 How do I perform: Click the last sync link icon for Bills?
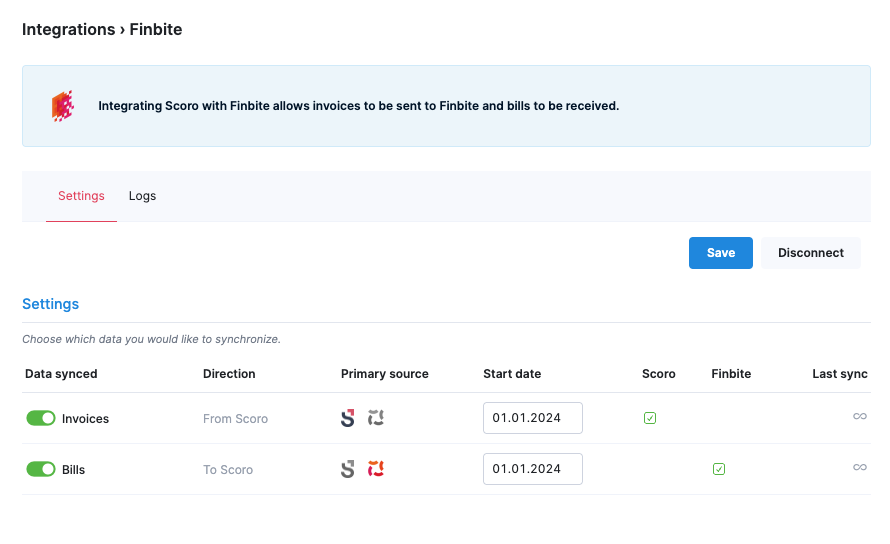coord(860,467)
